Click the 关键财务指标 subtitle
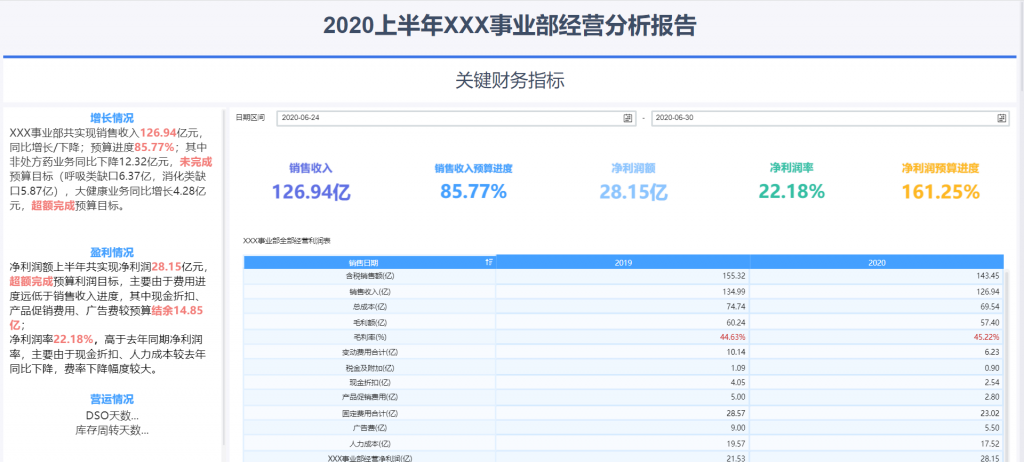 click(x=509, y=81)
